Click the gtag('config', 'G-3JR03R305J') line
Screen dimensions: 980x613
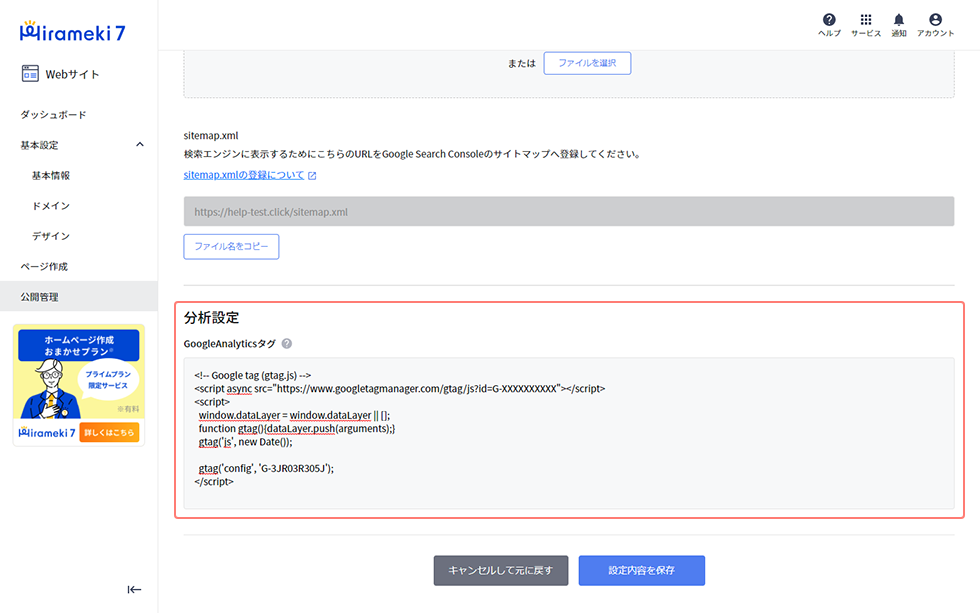[266, 468]
